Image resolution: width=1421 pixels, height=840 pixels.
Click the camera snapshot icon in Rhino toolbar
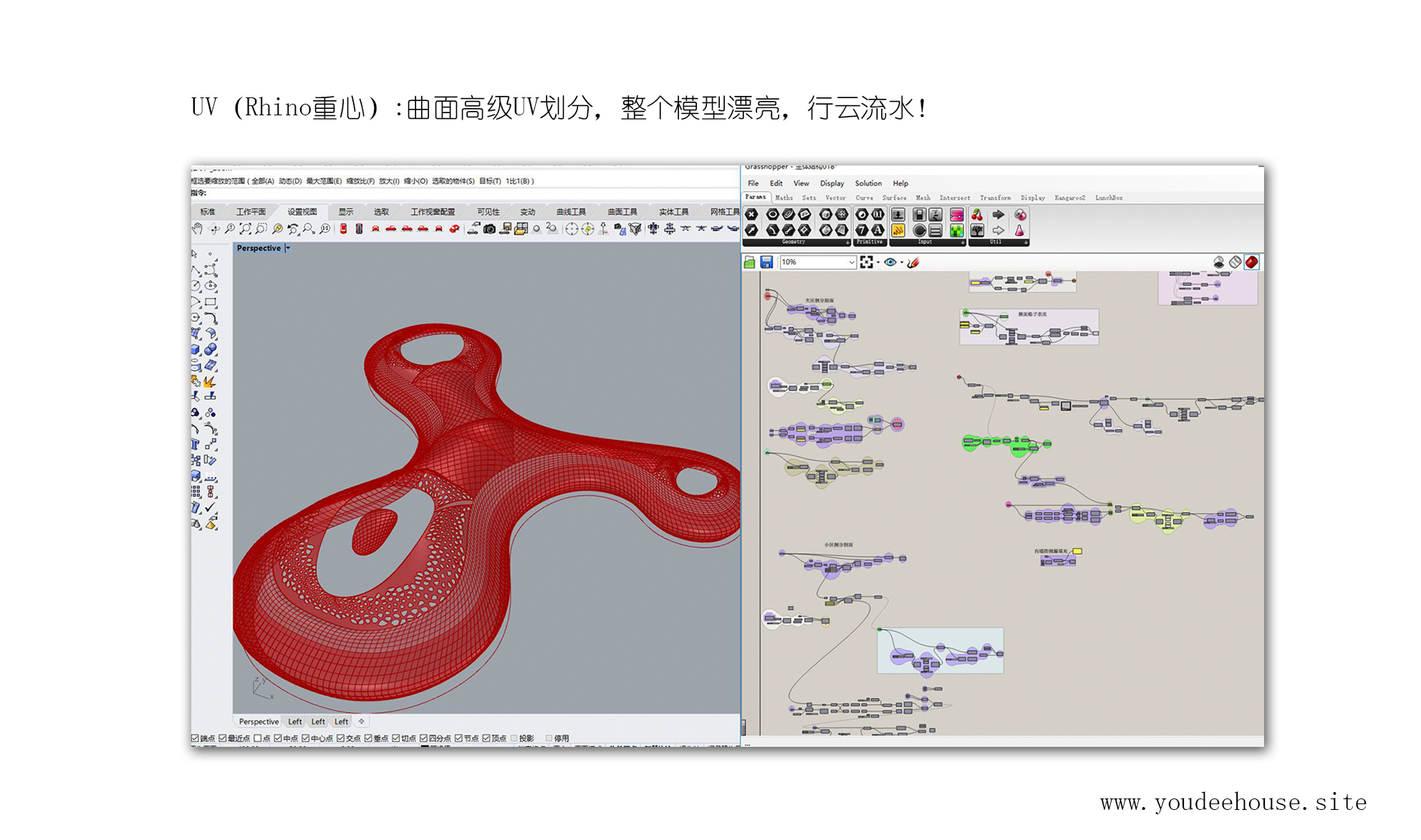coord(489,228)
